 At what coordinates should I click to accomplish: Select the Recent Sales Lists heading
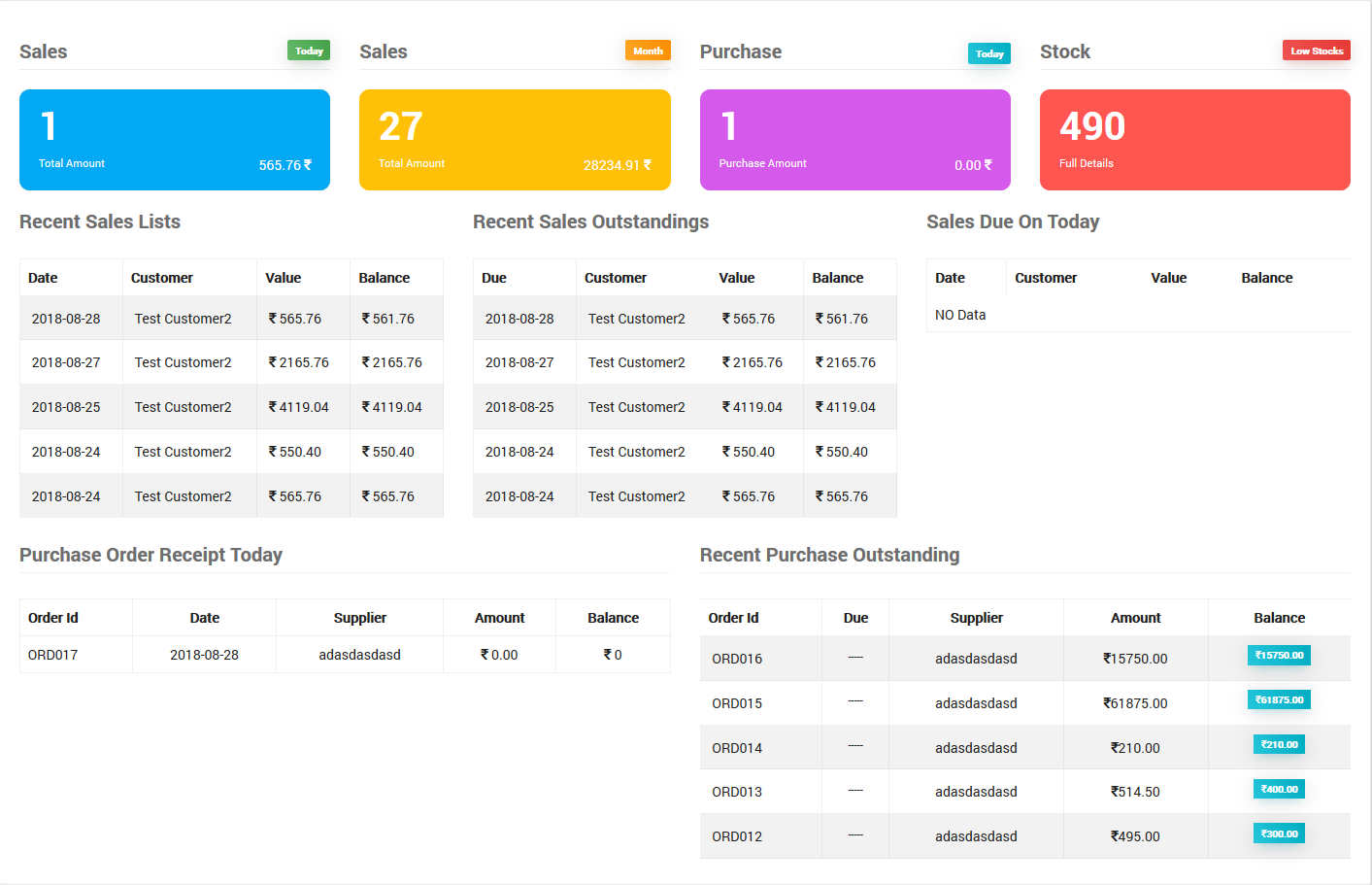(99, 221)
